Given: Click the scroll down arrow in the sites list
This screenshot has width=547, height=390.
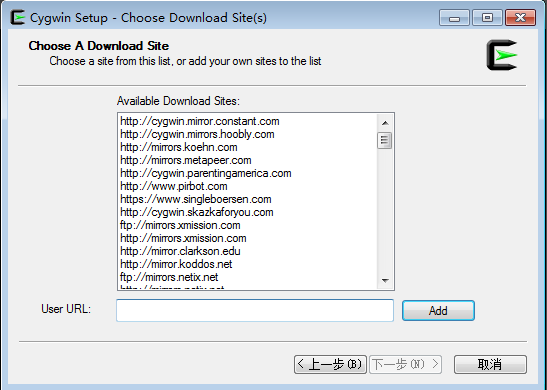Looking at the screenshot, I should click(385, 280).
